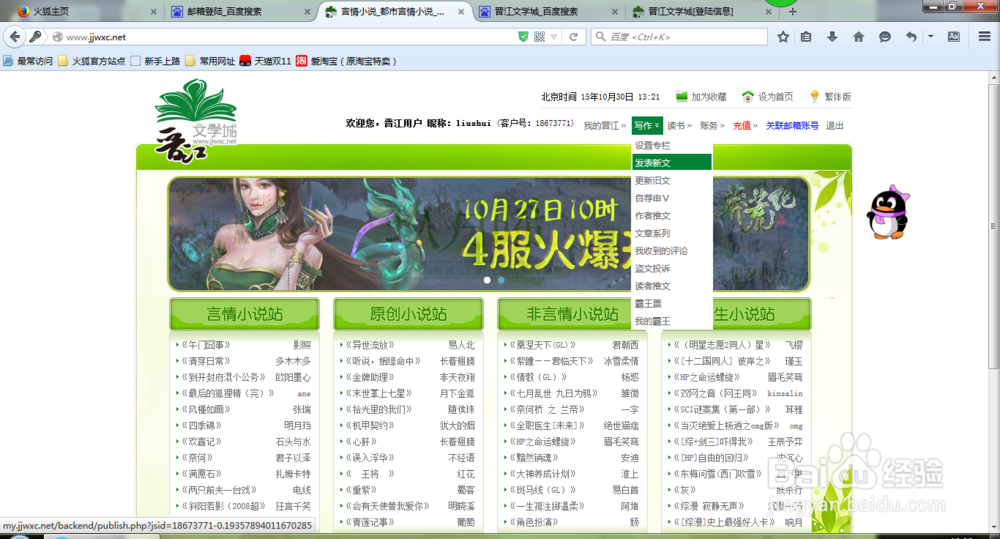Image resolution: width=1000 pixels, height=539 pixels.
Task: Click the key icon left of address bar
Action: coord(36,37)
